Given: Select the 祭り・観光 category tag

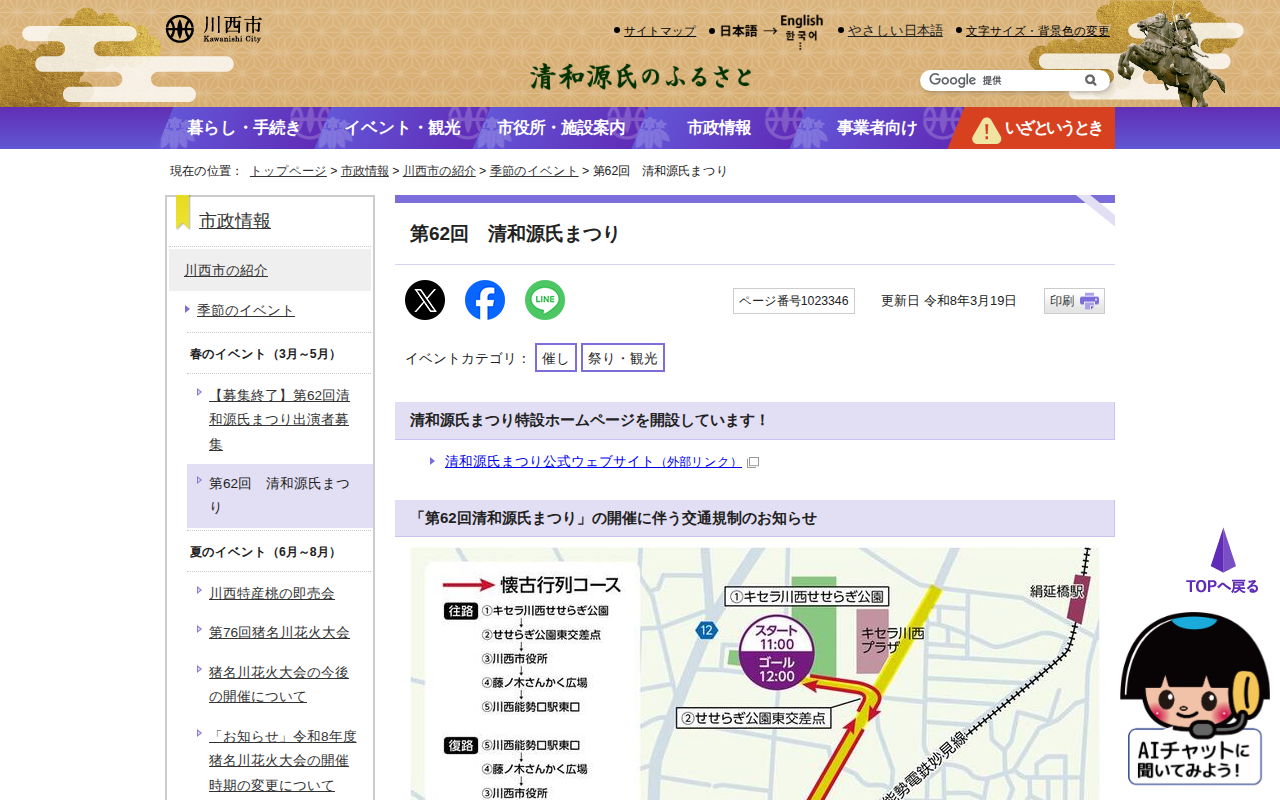Looking at the screenshot, I should pos(622,358).
